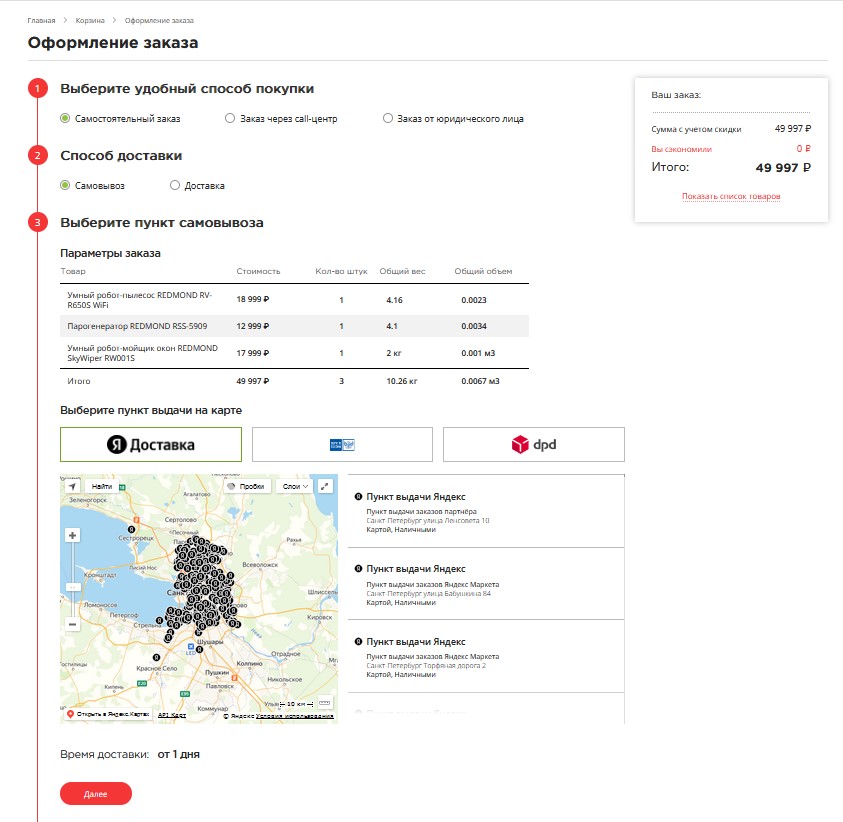The height and width of the screenshot is (822, 843).
Task: Click the Общий объем column header
Action: pos(483,271)
